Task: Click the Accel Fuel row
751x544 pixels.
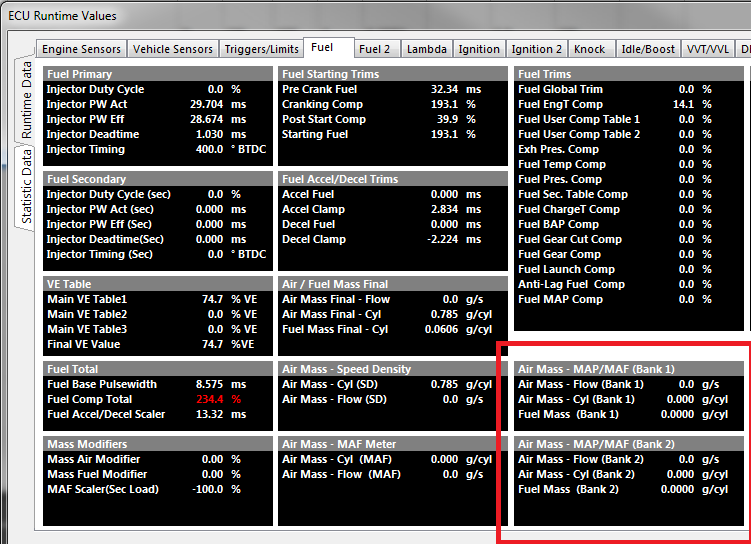Action: click(x=393, y=194)
